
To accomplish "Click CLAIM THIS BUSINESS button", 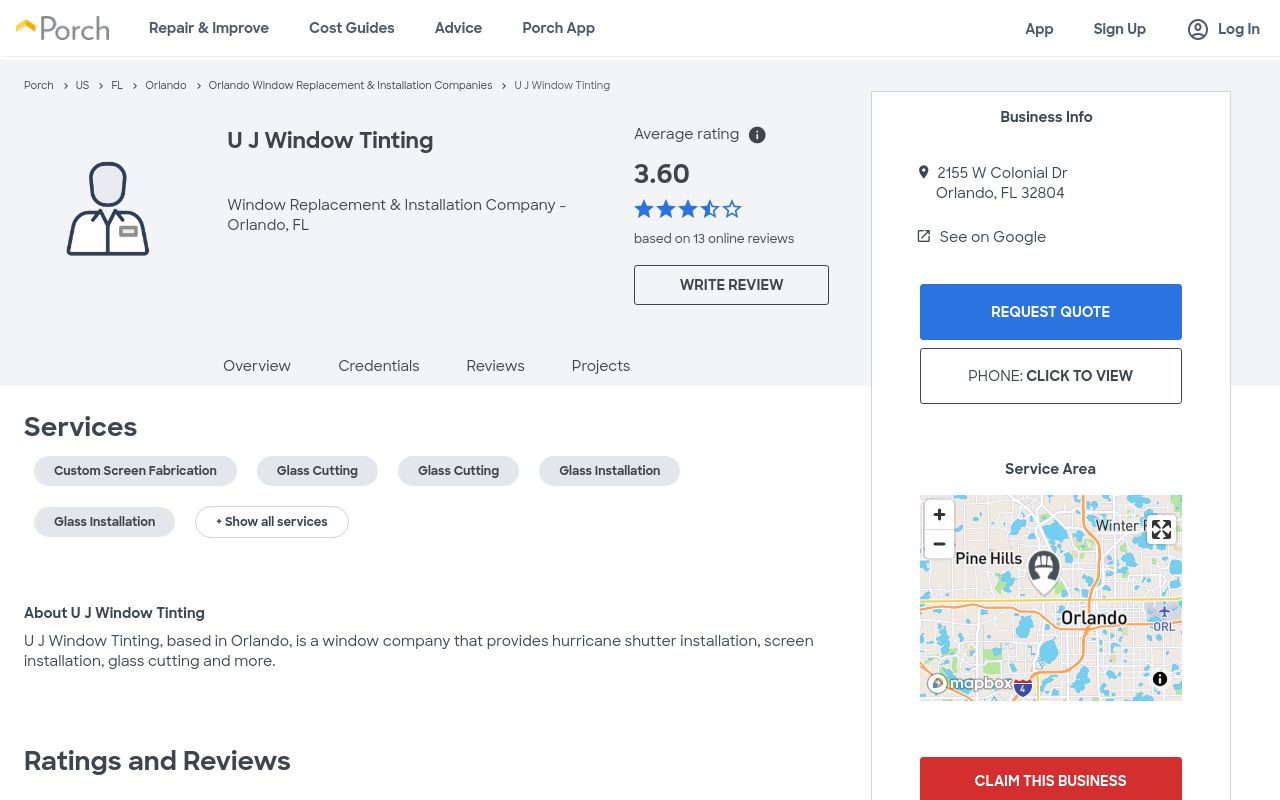I will tap(1051, 779).
